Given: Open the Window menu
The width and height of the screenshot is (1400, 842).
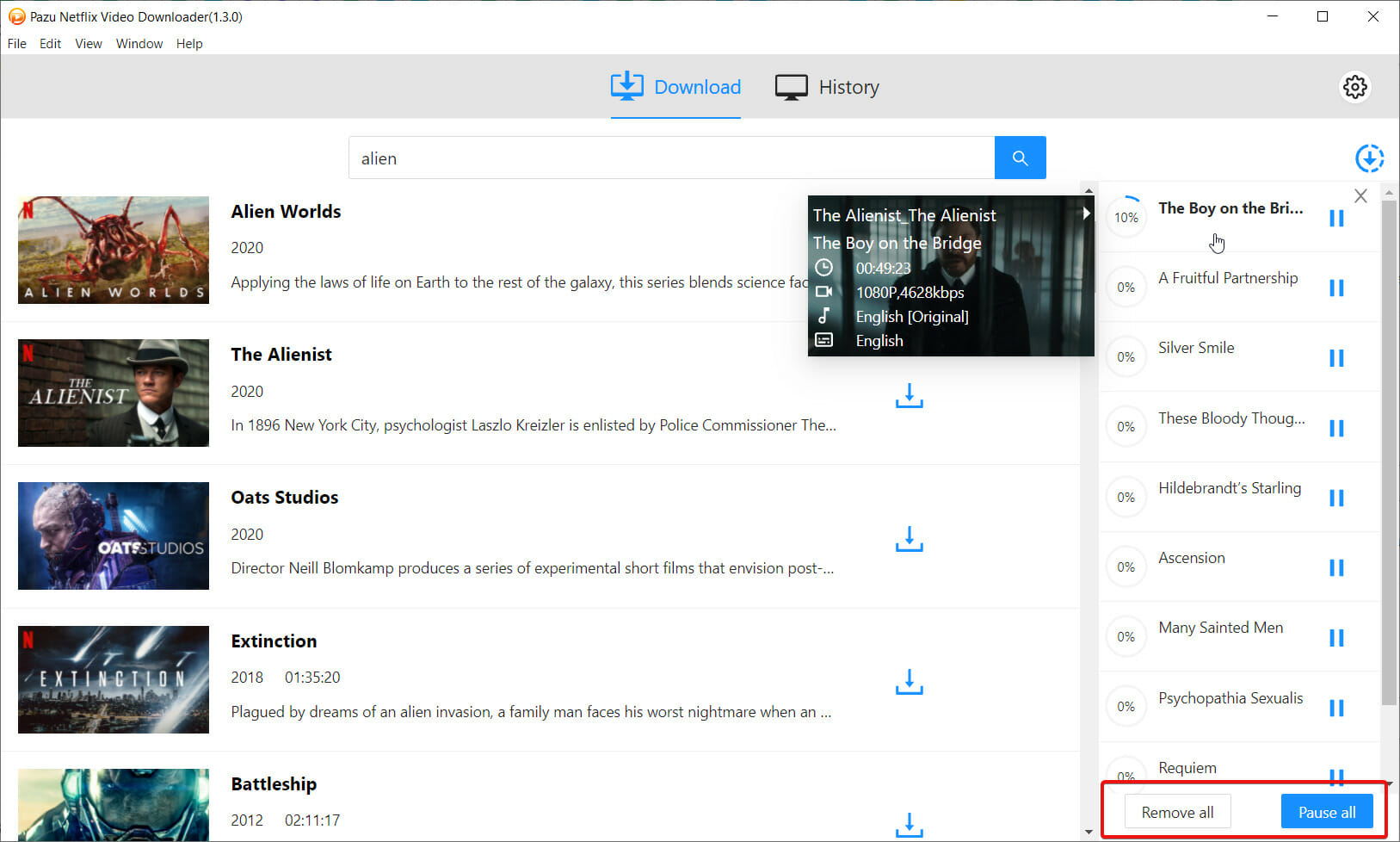Looking at the screenshot, I should [x=139, y=44].
